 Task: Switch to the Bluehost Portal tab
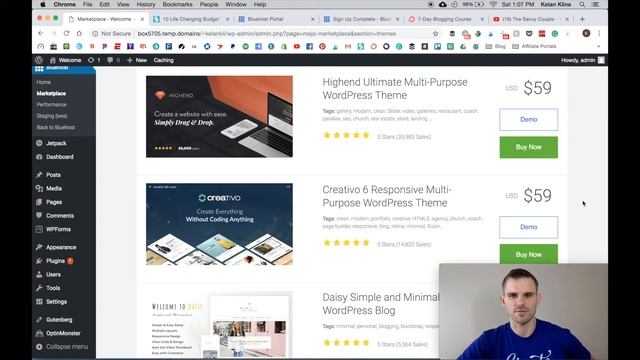coord(276,19)
